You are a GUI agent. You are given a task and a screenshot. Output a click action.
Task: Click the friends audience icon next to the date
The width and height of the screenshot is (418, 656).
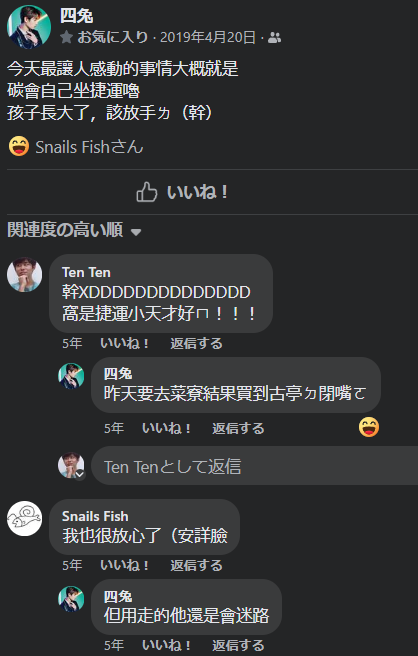coord(274,38)
